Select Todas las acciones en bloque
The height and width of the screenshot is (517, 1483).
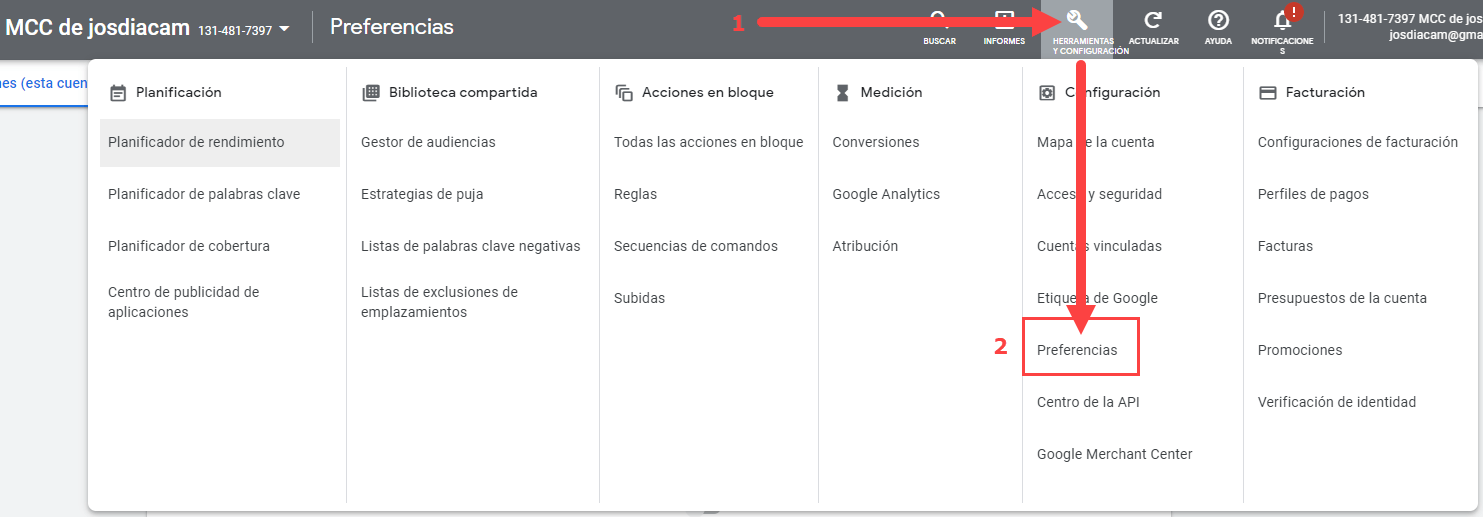coord(708,142)
